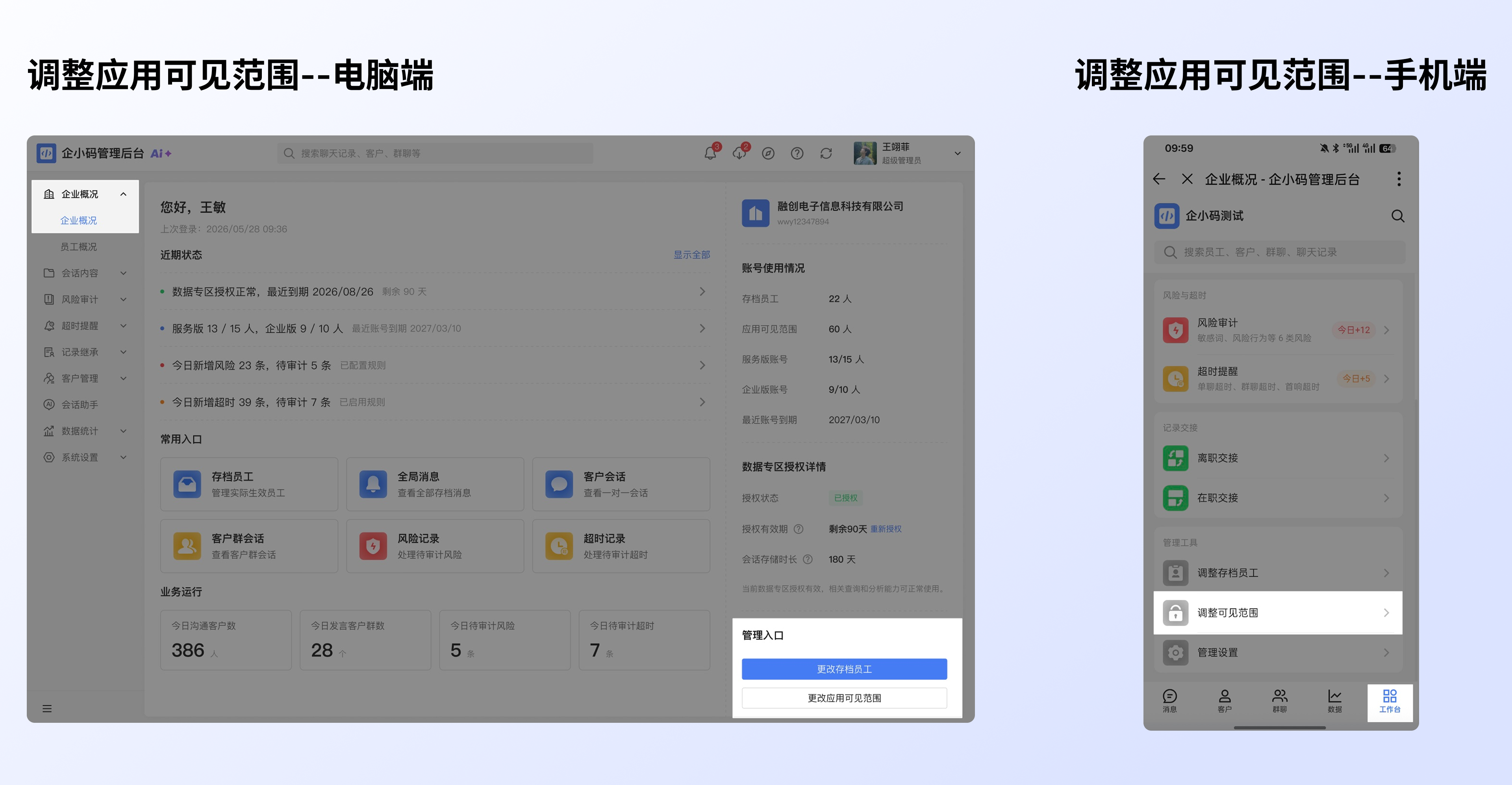Open the 存档员工 shortcut card

[249, 484]
